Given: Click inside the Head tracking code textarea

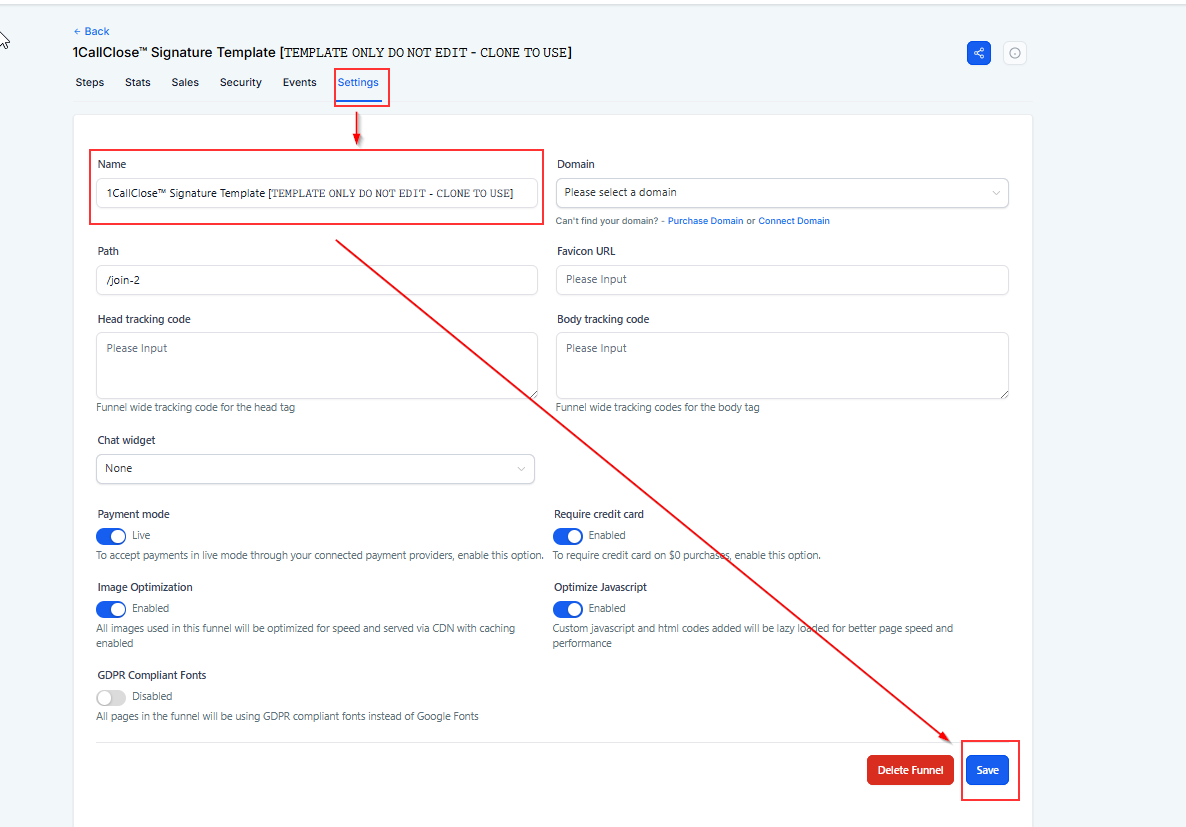Looking at the screenshot, I should tap(317, 365).
